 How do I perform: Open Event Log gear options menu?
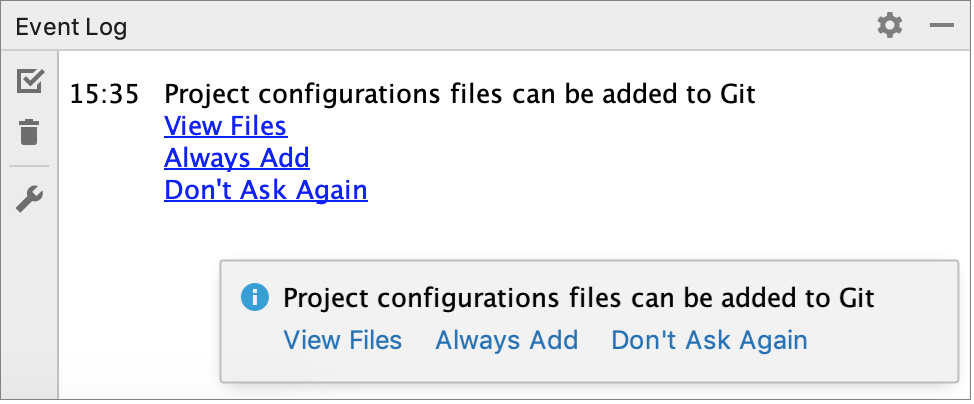(x=889, y=26)
